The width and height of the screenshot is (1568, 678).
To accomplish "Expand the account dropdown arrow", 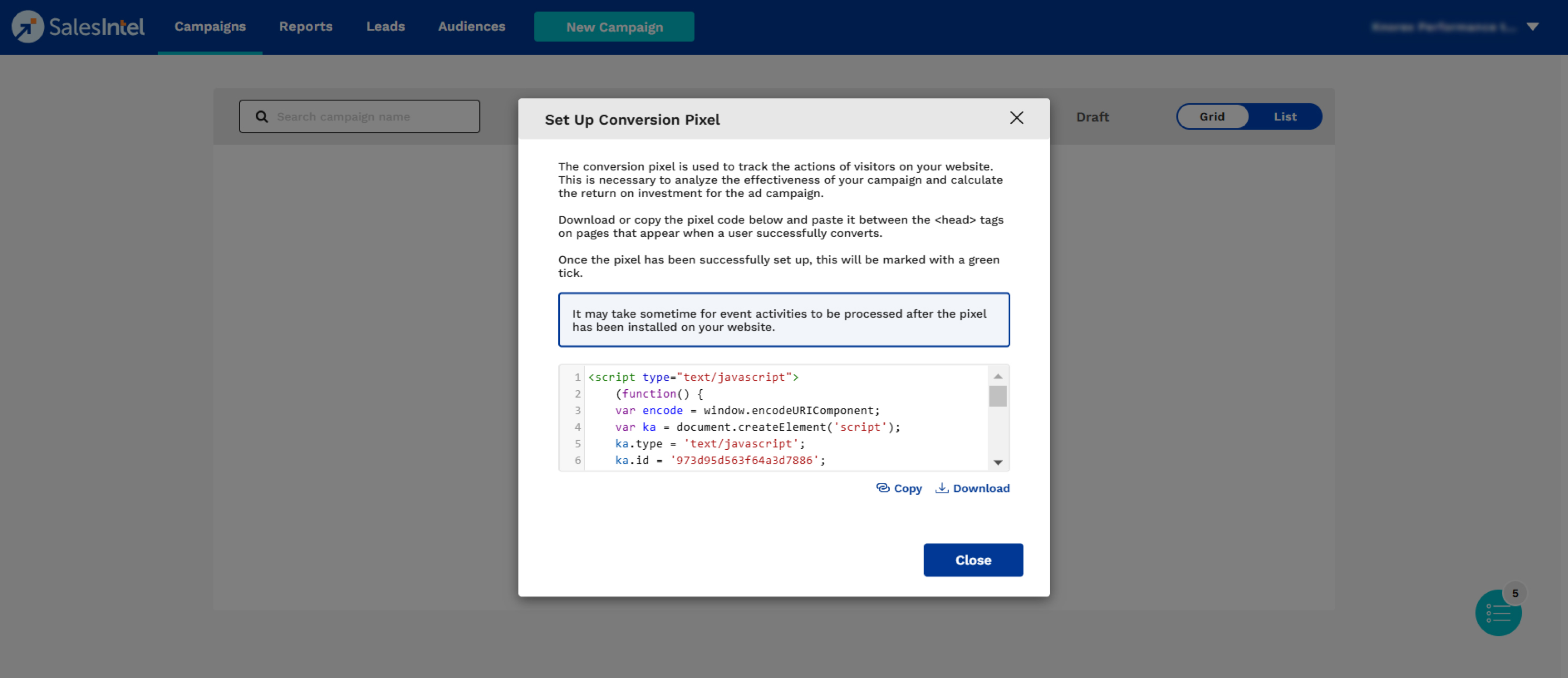I will click(x=1533, y=27).
